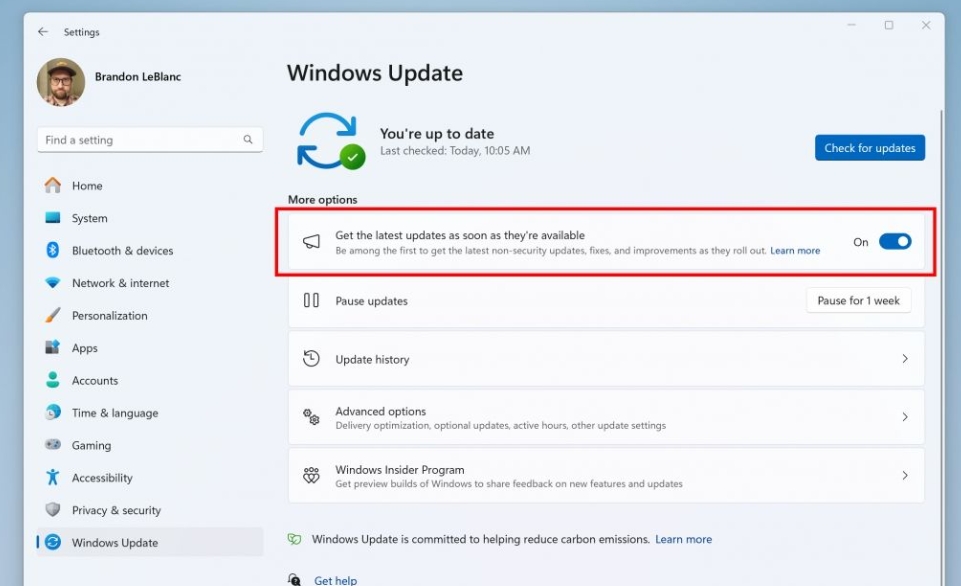
Task: Go to System settings
Action: click(x=150, y=218)
